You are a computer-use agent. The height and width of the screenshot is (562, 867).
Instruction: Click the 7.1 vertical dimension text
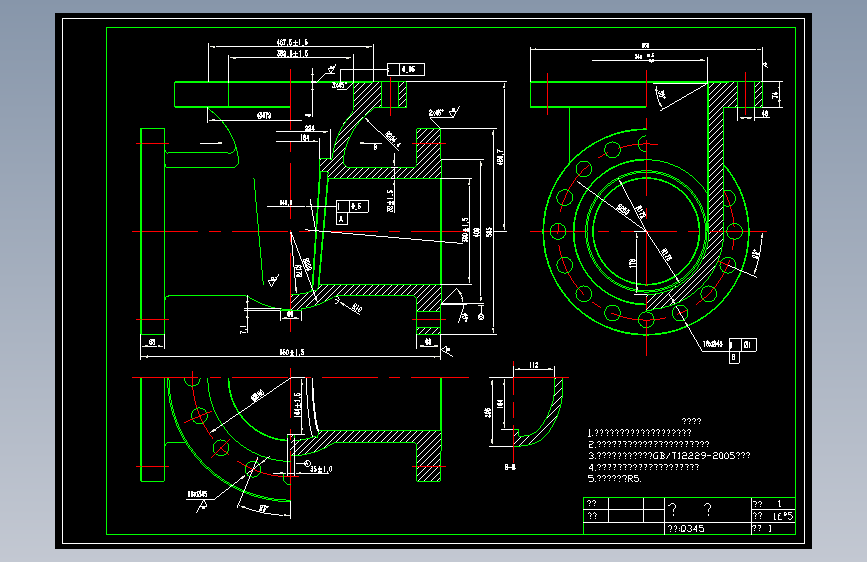click(243, 329)
